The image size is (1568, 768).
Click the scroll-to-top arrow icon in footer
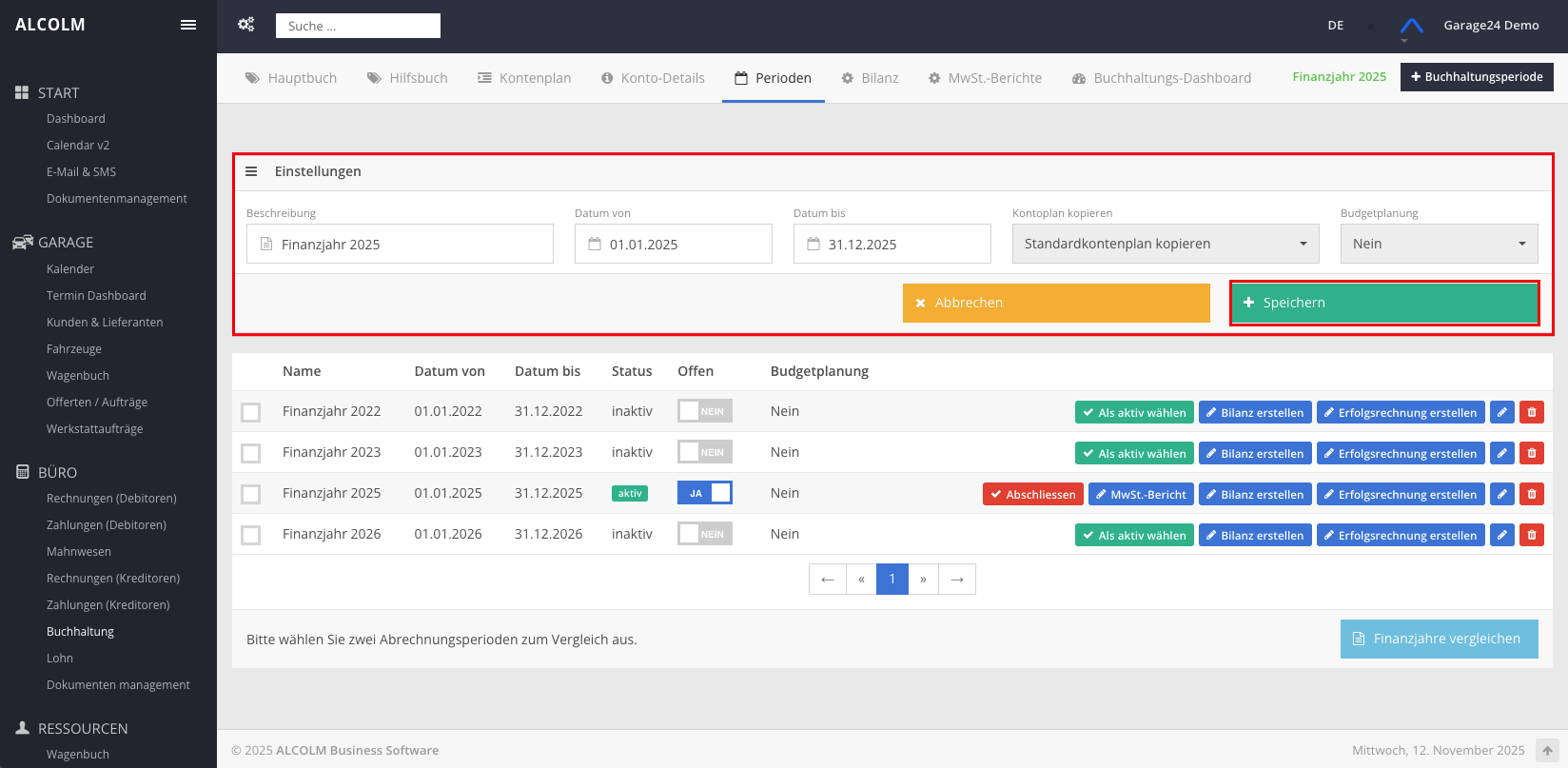(1547, 751)
